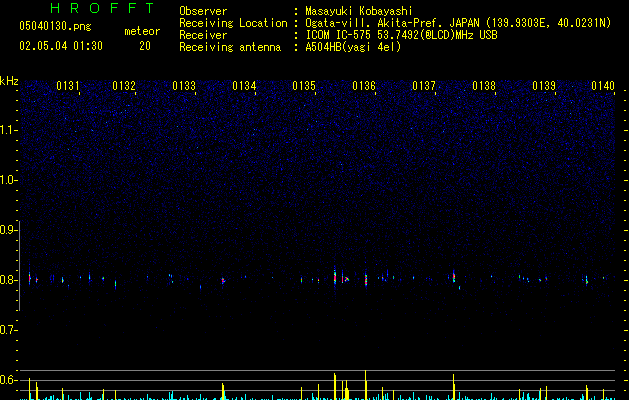Click the Ogata-vill. Akita-Pref. JAPAN coordinates text
The height and width of the screenshot is (400, 629).
458,23
